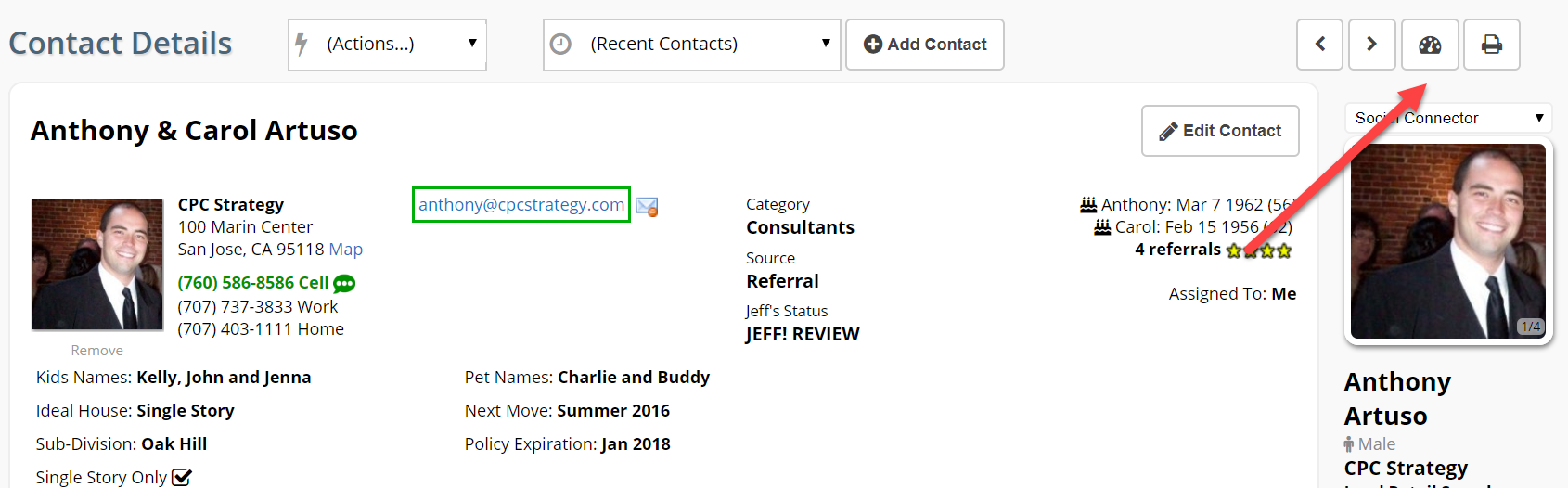Go to next contact with right chevron
Screen dimensions: 1568x488
(x=1371, y=45)
